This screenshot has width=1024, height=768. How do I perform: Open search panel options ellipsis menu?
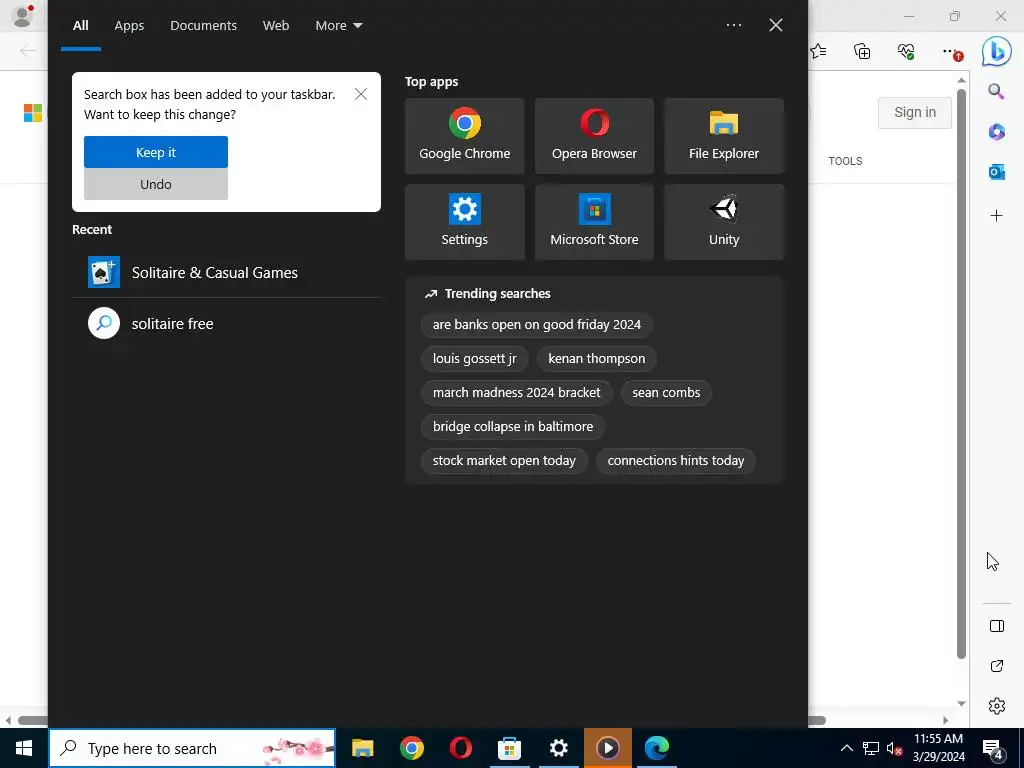[x=733, y=25]
